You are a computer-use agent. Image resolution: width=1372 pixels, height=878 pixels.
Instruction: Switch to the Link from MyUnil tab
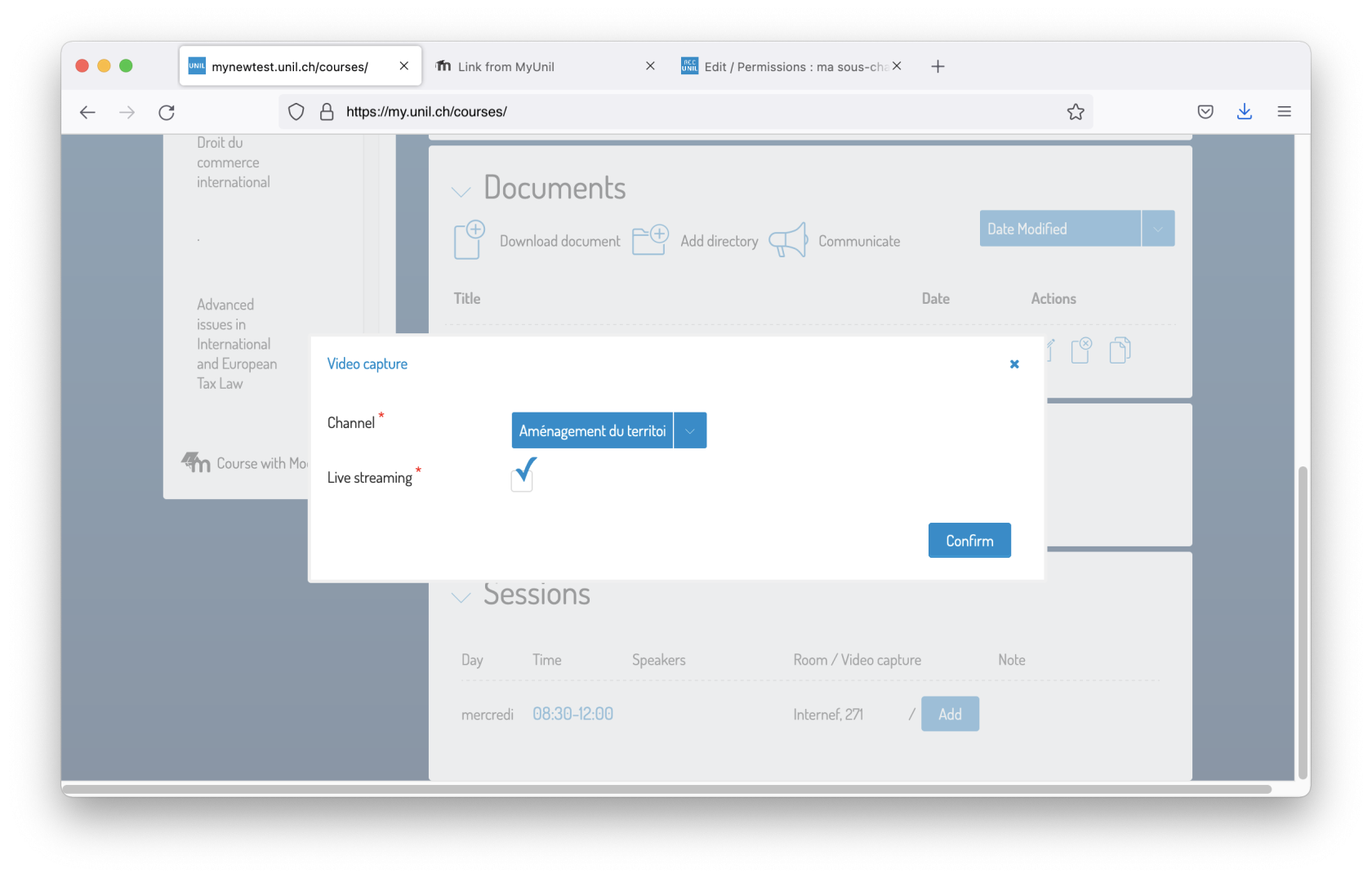[x=506, y=67]
